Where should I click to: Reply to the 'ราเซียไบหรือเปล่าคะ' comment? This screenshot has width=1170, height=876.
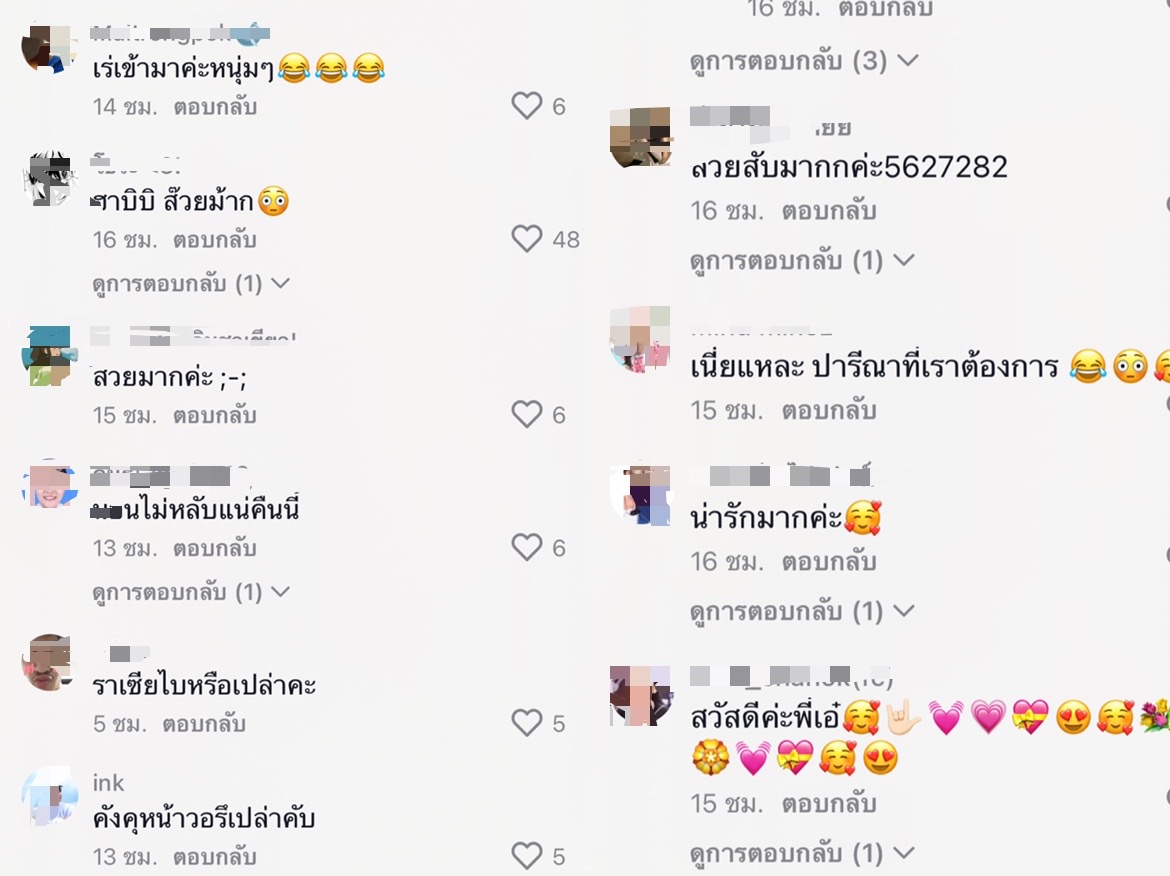204,724
